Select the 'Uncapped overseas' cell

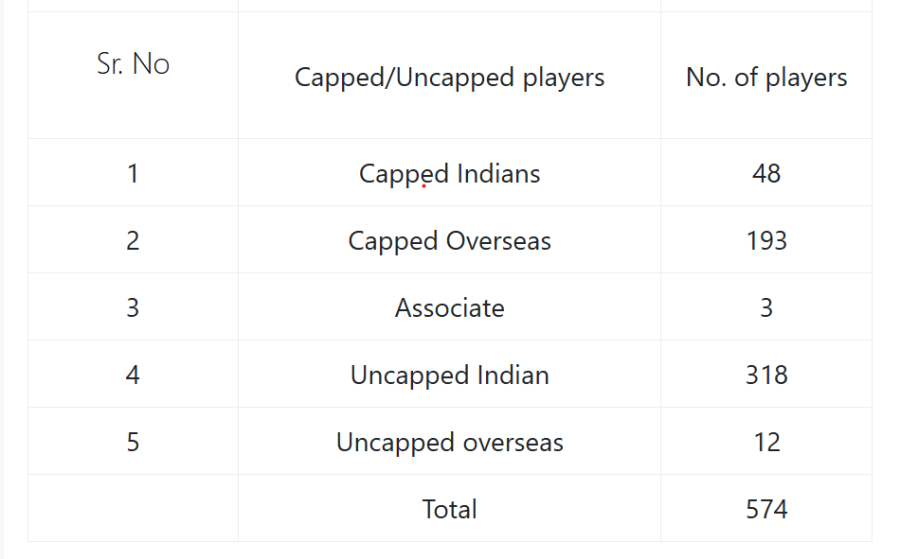pos(449,441)
